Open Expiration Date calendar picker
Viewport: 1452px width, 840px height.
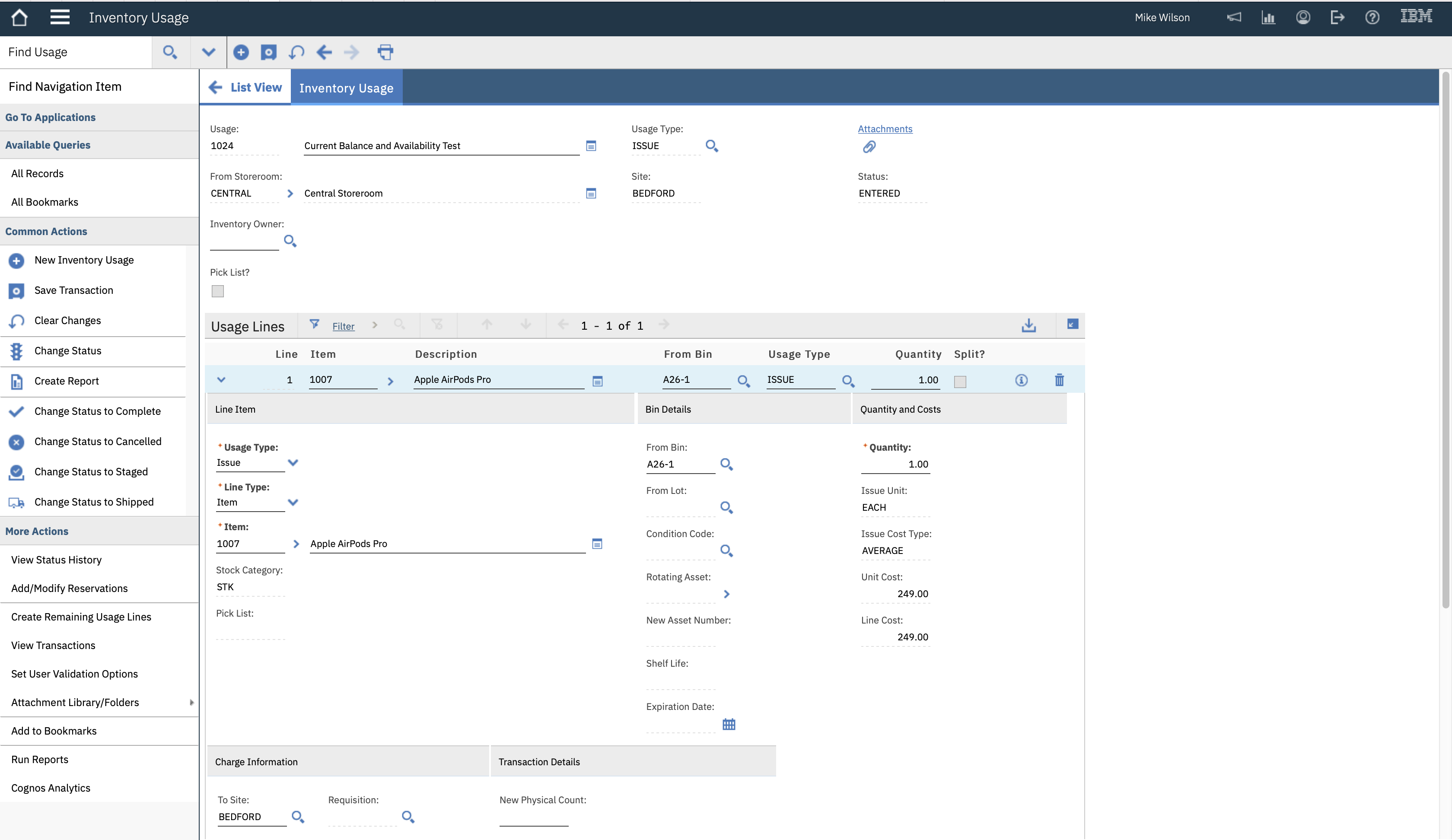729,724
